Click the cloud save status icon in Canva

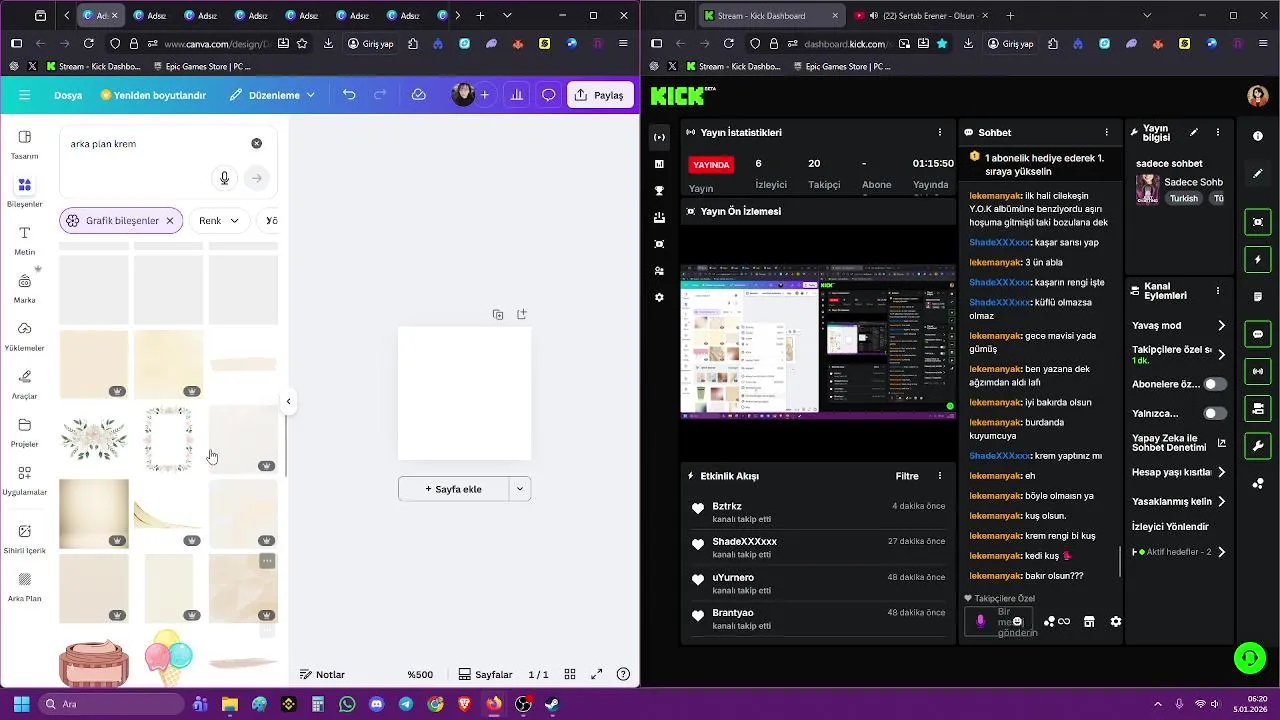point(419,95)
